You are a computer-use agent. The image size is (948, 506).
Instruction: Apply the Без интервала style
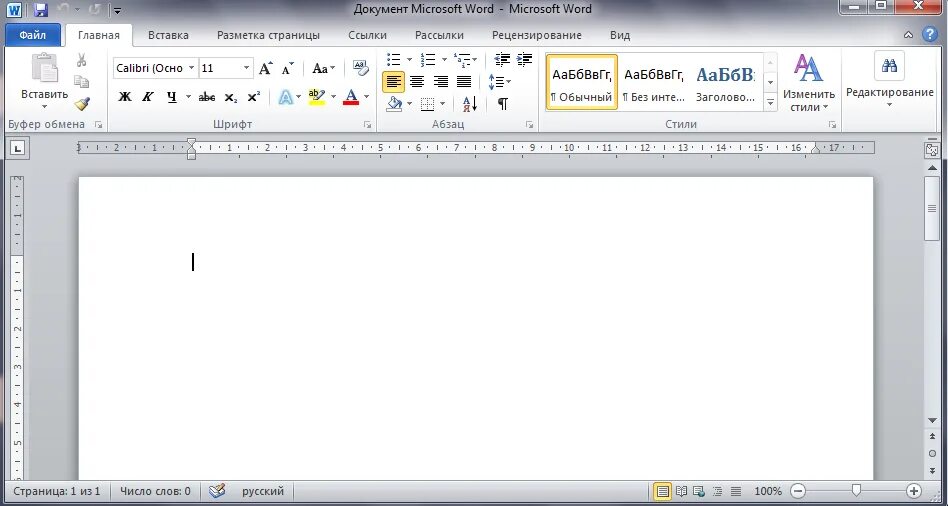pyautogui.click(x=654, y=82)
